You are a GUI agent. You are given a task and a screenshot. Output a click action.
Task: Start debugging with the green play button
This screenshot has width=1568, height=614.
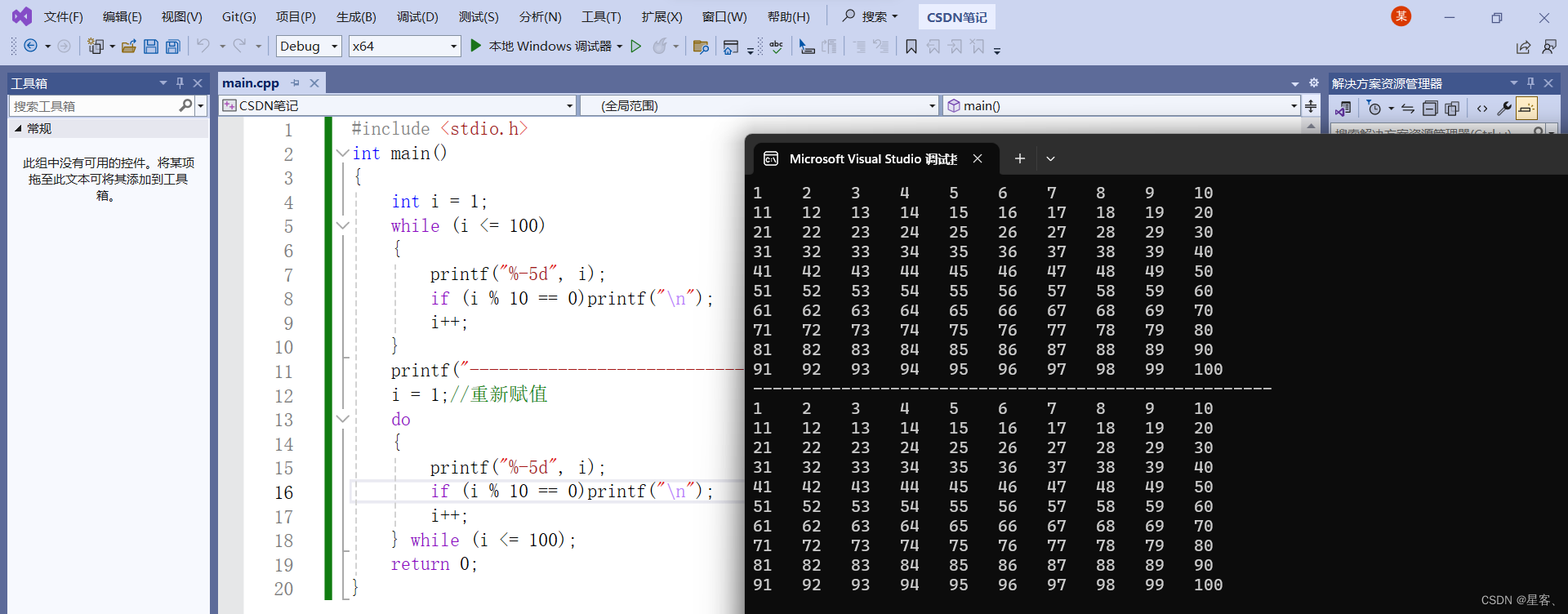point(476,46)
